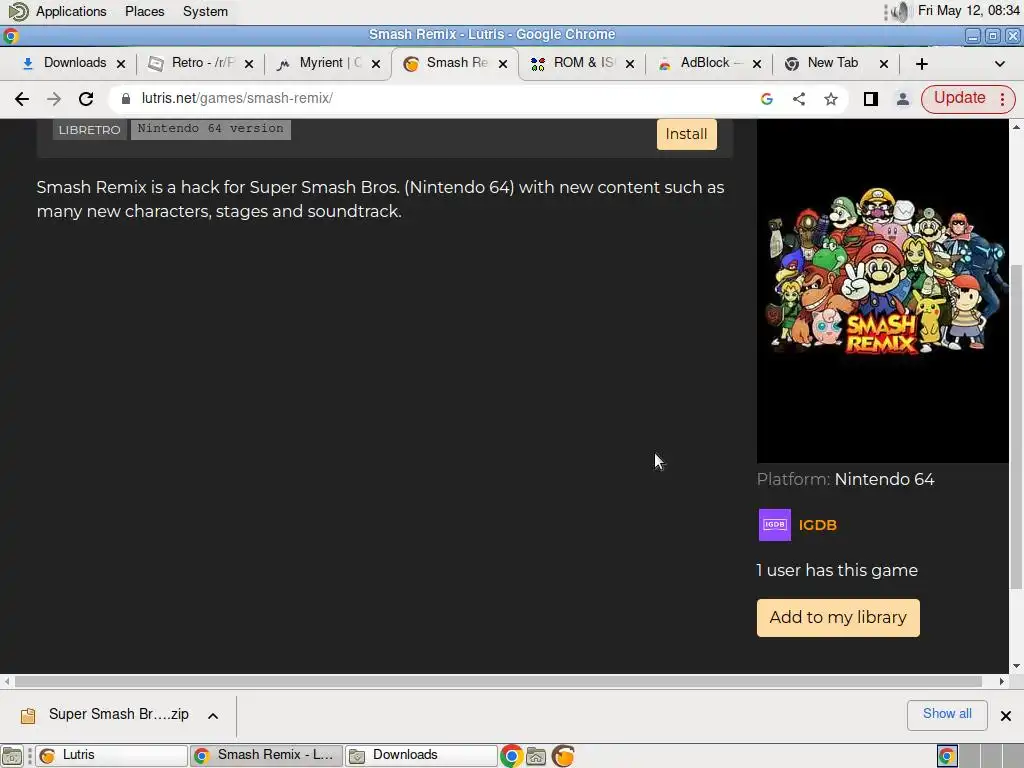Click the browser forward arrow

point(54,99)
